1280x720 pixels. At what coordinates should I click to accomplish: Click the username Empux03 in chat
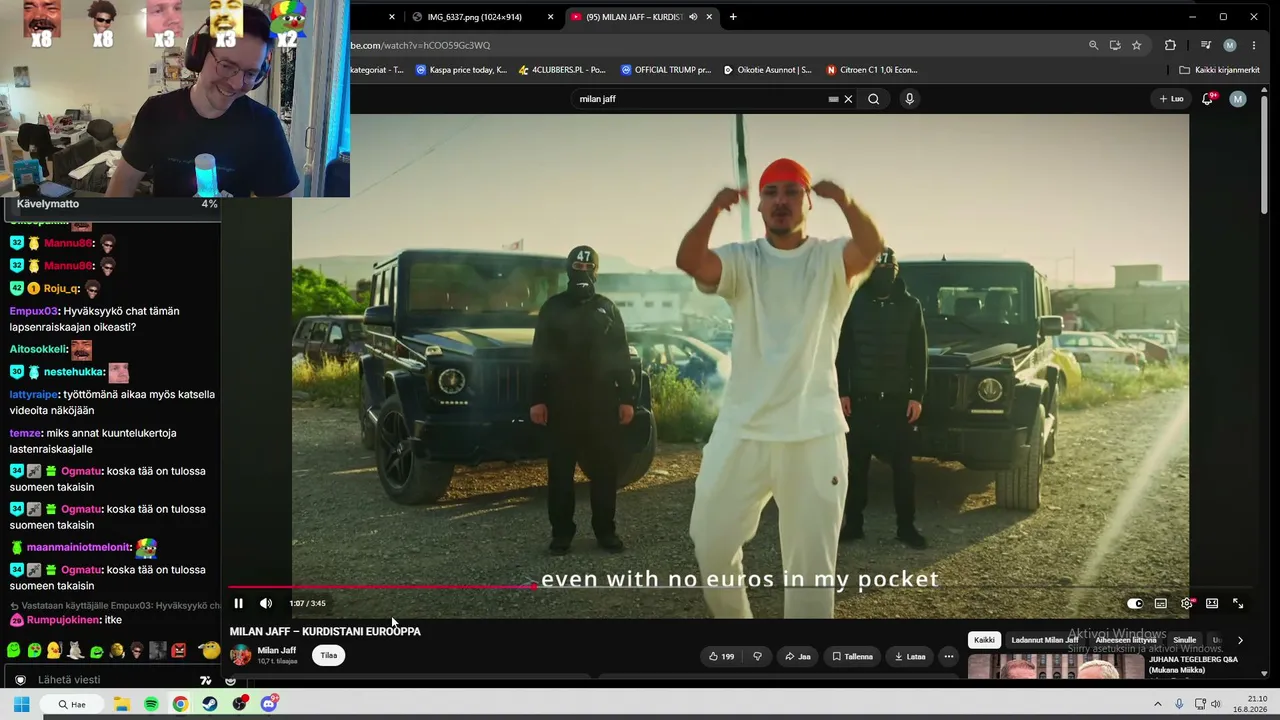click(33, 311)
